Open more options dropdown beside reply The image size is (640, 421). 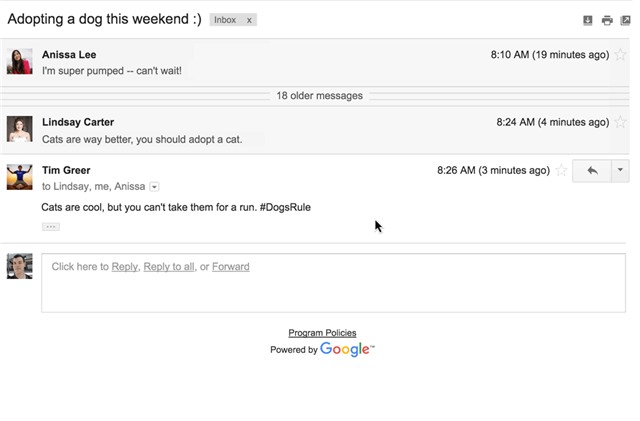(x=620, y=171)
